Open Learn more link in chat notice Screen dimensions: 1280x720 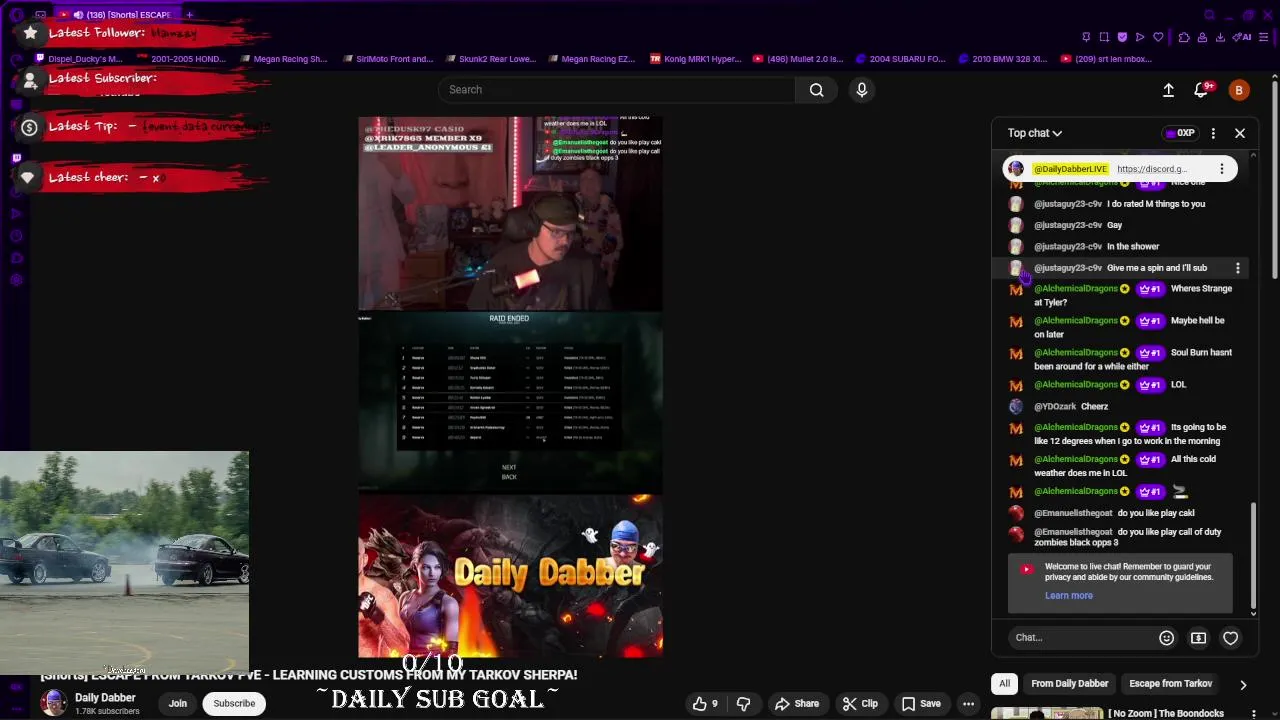(1069, 596)
